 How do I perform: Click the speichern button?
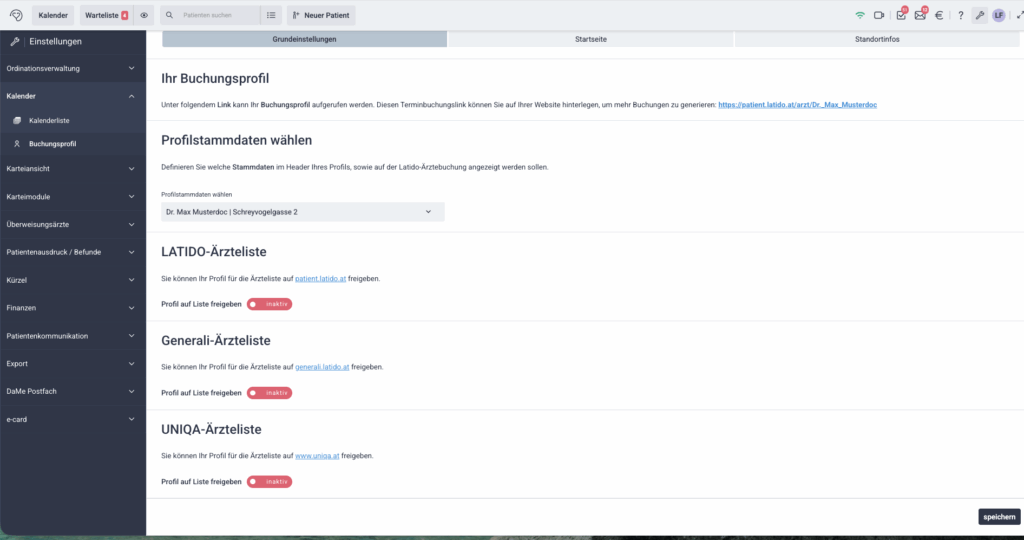(999, 517)
